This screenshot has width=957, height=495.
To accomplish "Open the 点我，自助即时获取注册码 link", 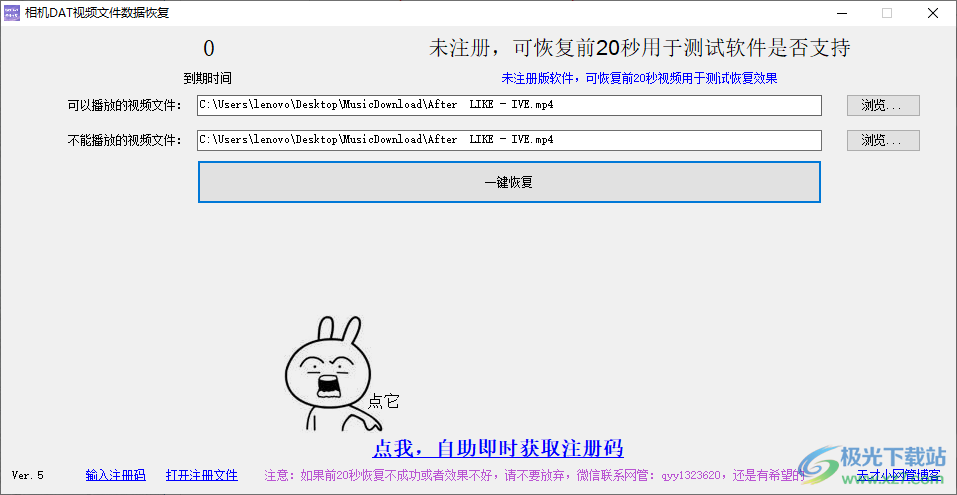I will (x=498, y=448).
